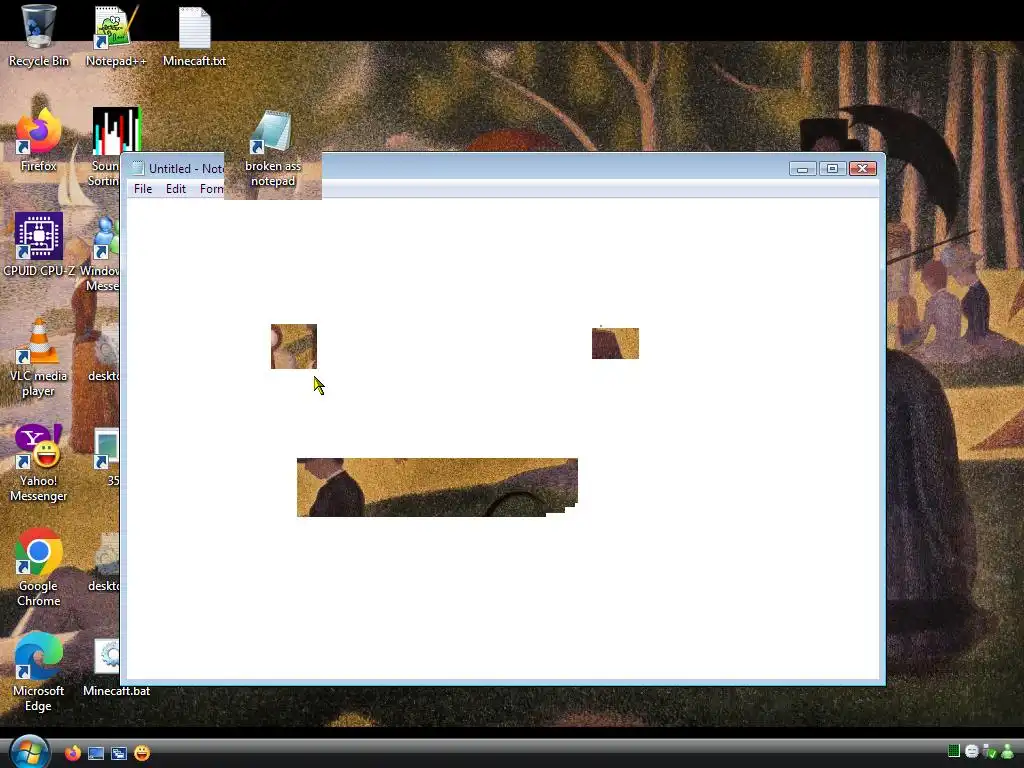Launch Firefox from the Quick Launch bar
1024x768 pixels.
pyautogui.click(x=72, y=753)
